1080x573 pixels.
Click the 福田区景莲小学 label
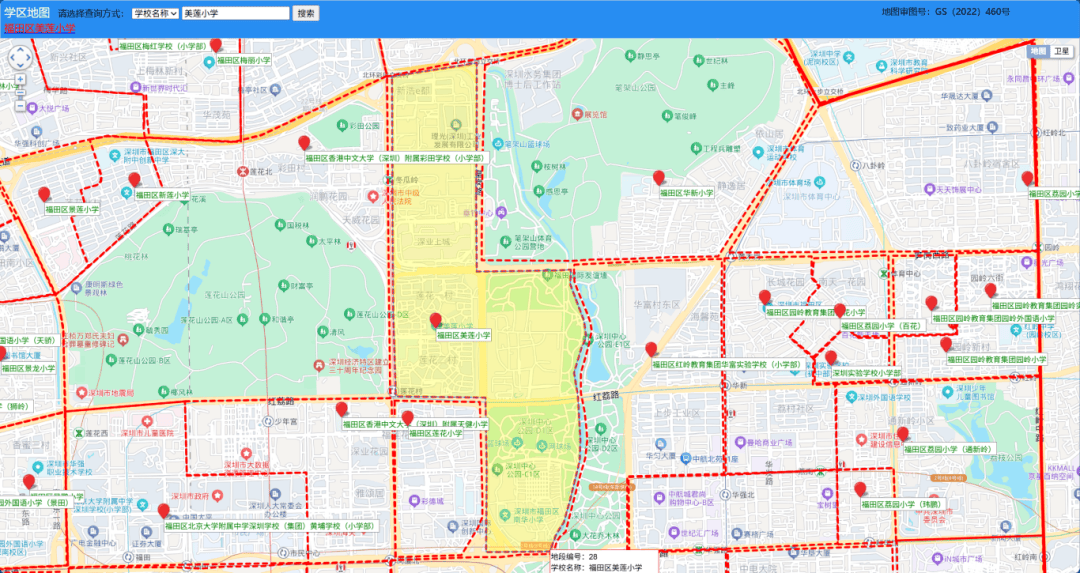72,209
